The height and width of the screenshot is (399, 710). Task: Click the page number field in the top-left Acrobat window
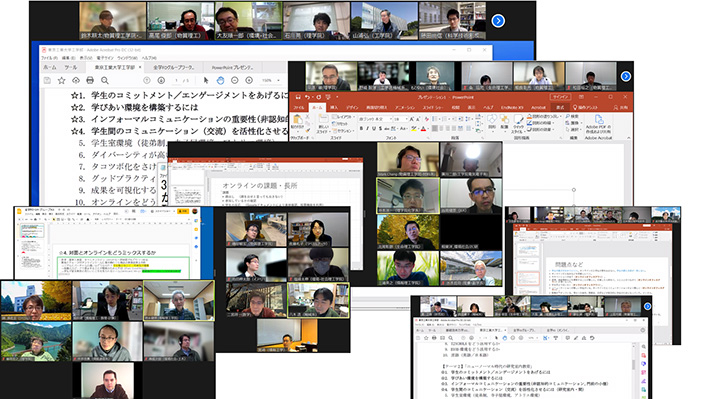tap(177, 80)
